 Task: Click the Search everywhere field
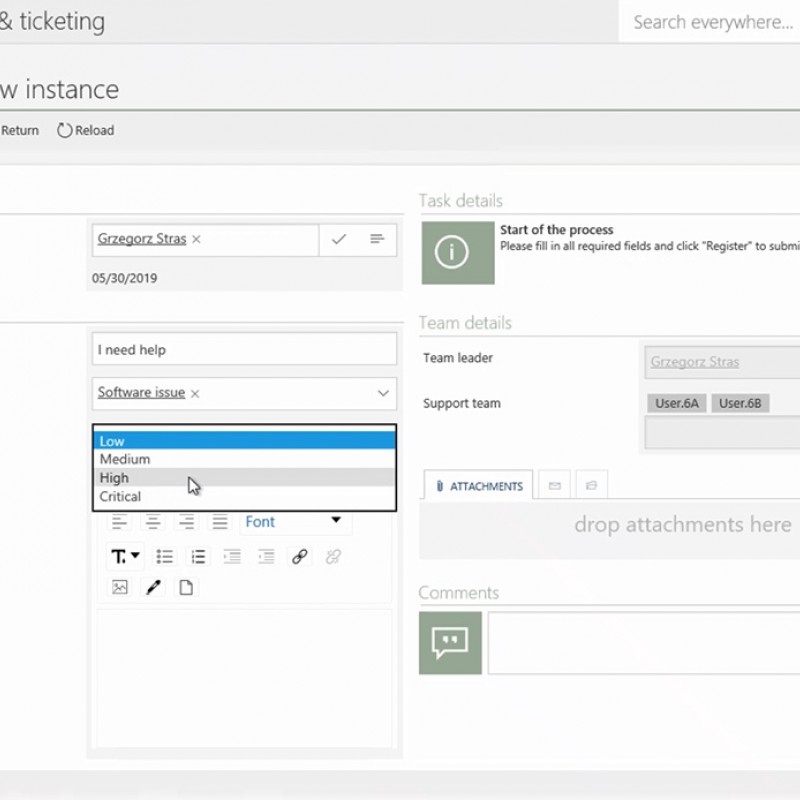[712, 22]
